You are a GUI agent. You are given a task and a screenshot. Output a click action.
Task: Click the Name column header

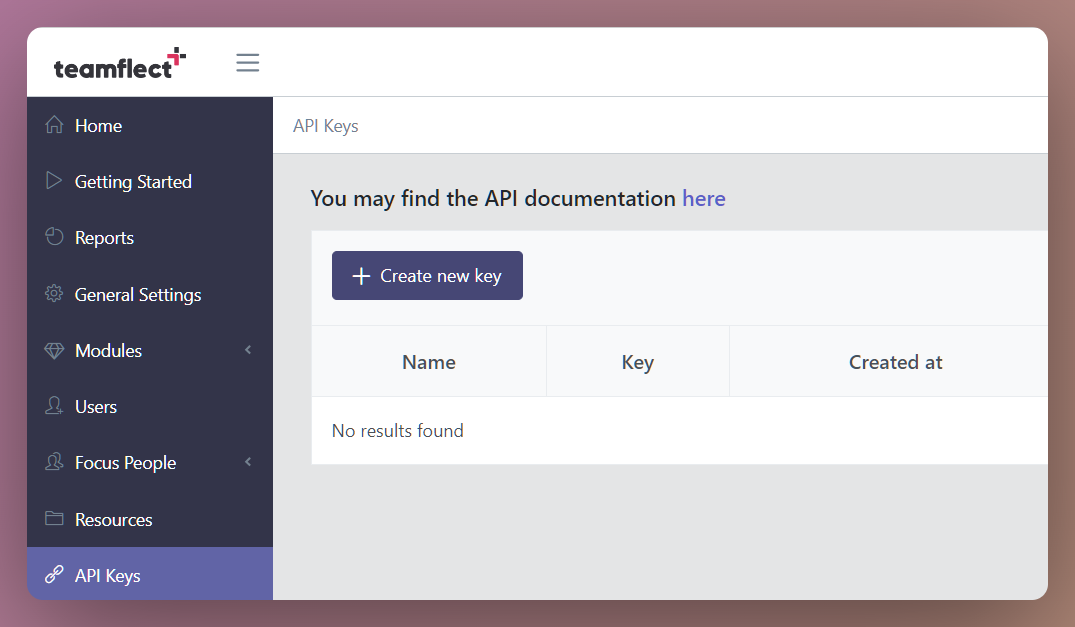(x=429, y=361)
